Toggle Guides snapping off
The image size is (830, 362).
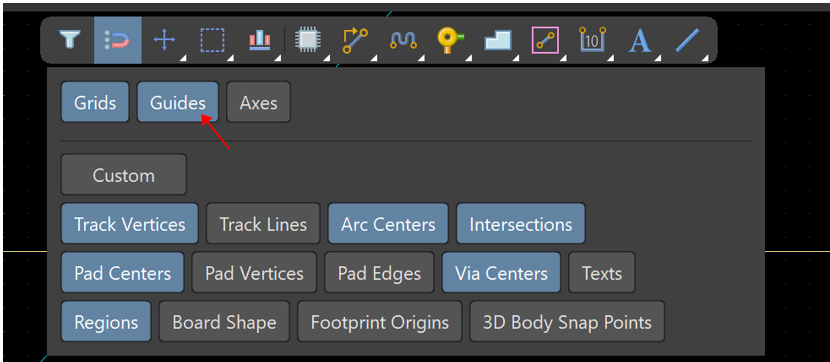pyautogui.click(x=177, y=102)
